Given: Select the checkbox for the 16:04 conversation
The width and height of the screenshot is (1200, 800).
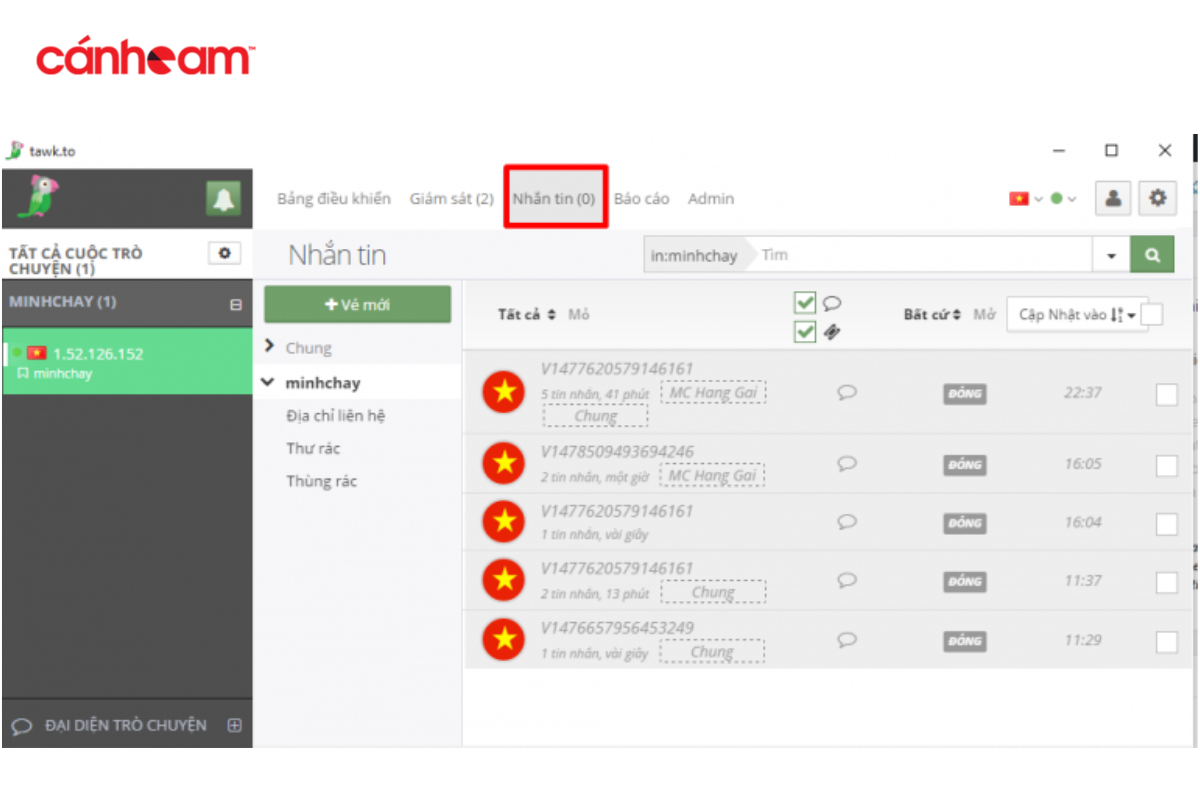Looking at the screenshot, I should tap(1166, 525).
